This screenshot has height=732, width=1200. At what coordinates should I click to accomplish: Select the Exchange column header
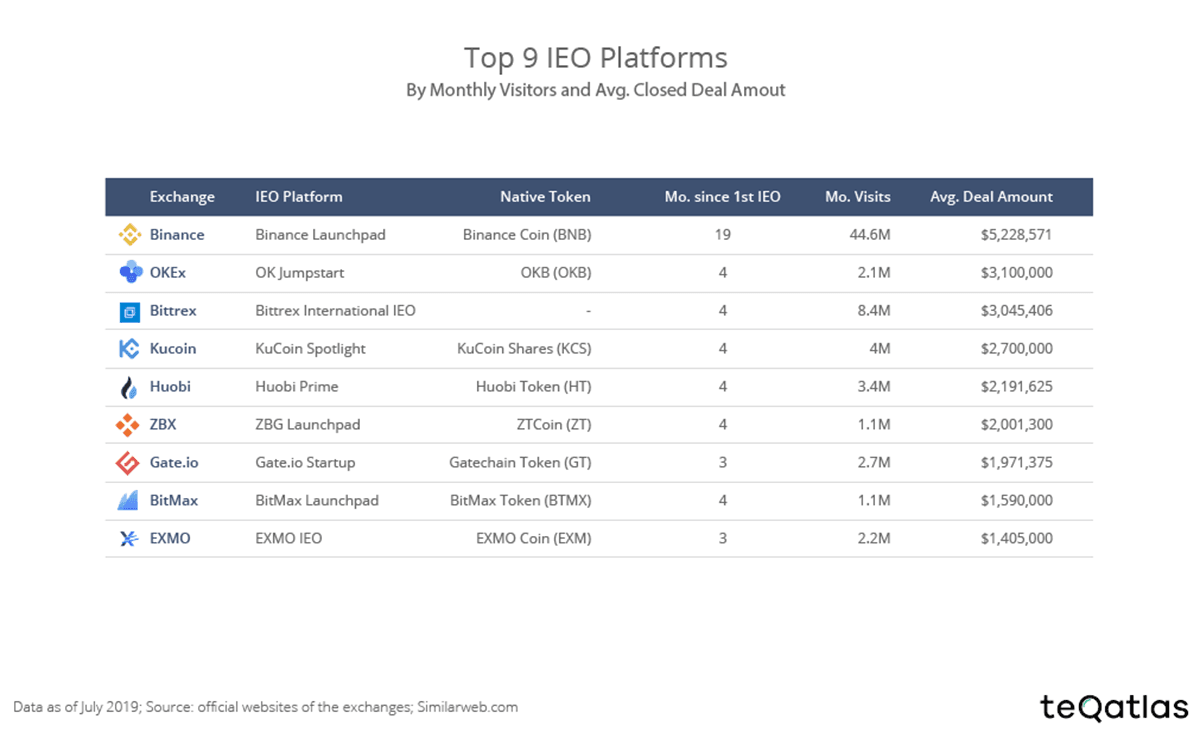[182, 197]
